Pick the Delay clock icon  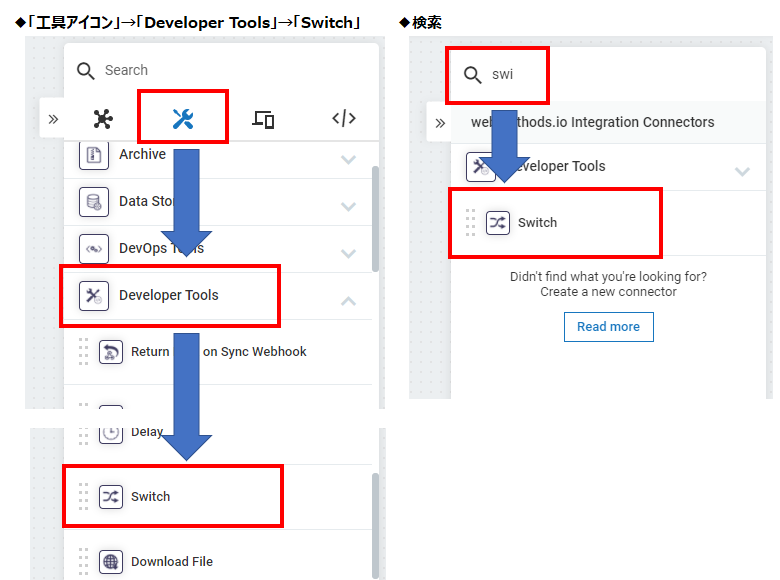[111, 432]
